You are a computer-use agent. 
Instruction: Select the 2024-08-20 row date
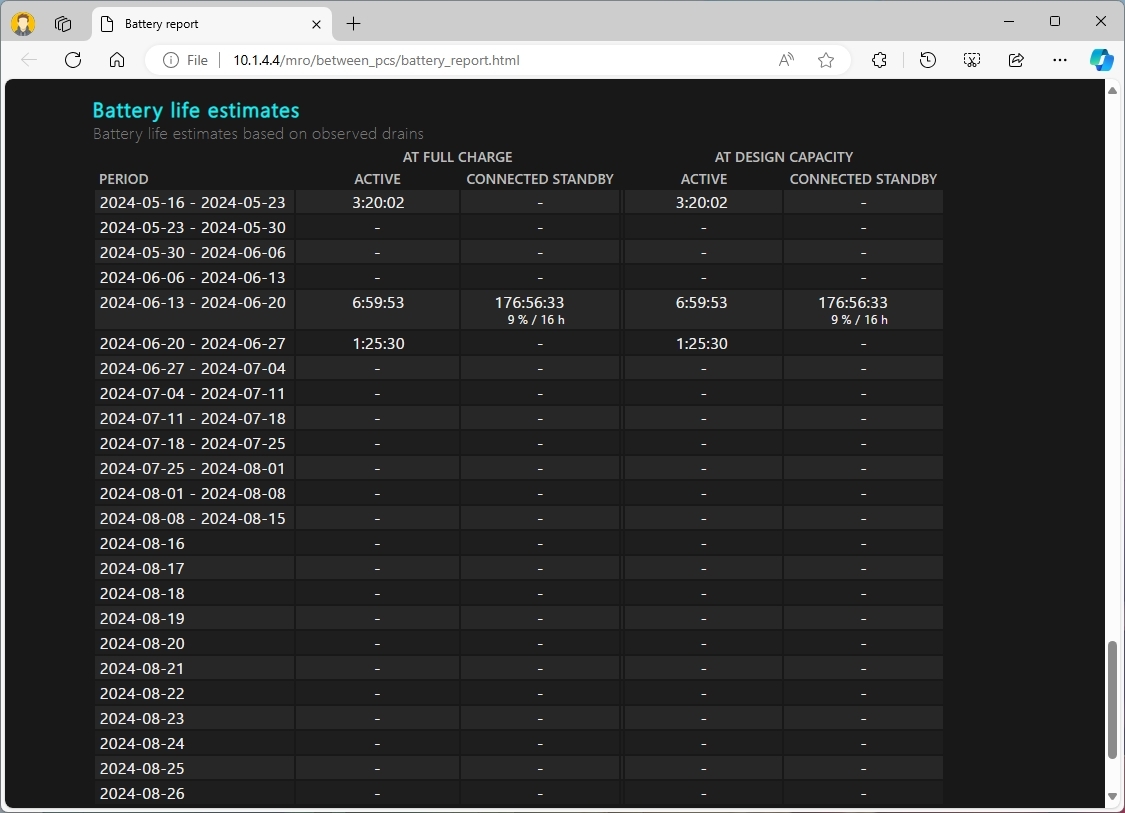point(142,643)
